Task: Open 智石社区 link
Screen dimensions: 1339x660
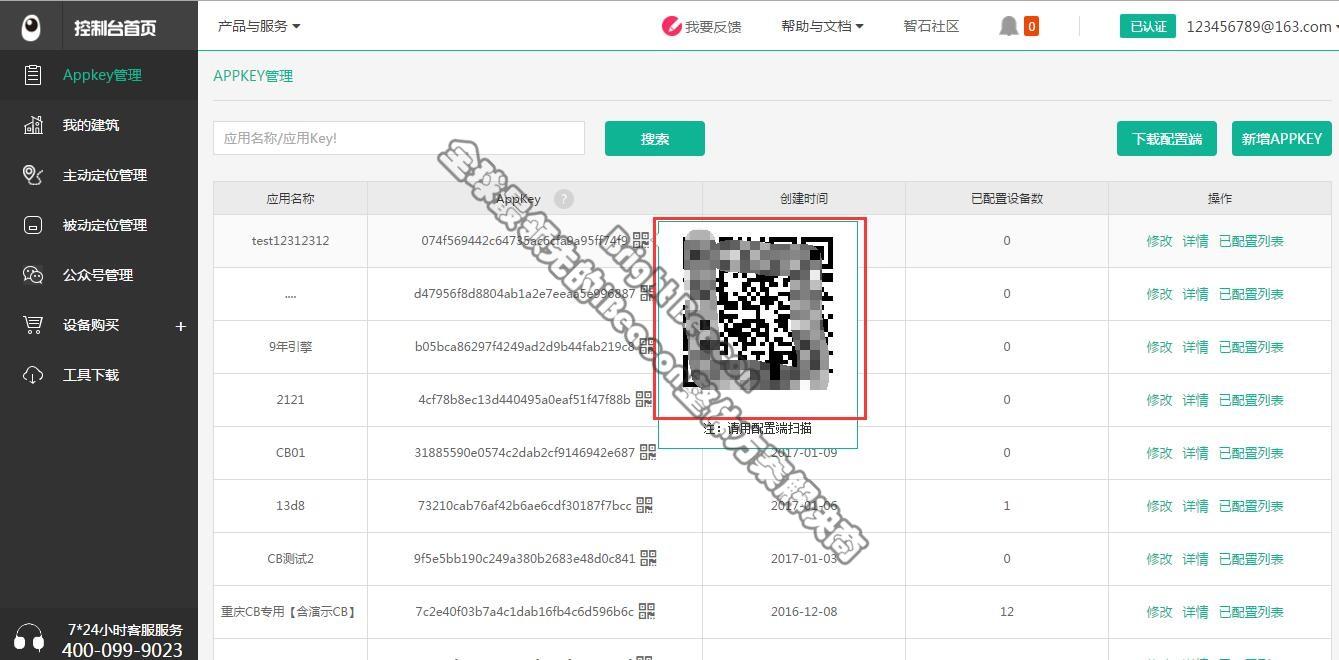Action: coord(931,26)
